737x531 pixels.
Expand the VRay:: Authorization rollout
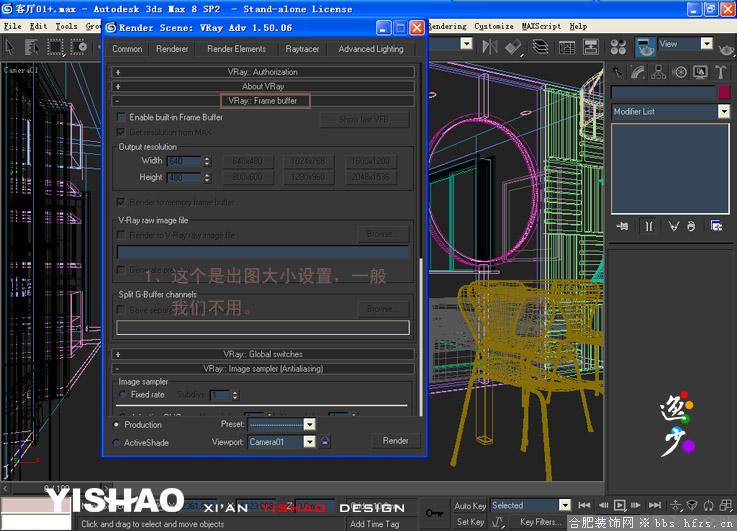click(263, 72)
